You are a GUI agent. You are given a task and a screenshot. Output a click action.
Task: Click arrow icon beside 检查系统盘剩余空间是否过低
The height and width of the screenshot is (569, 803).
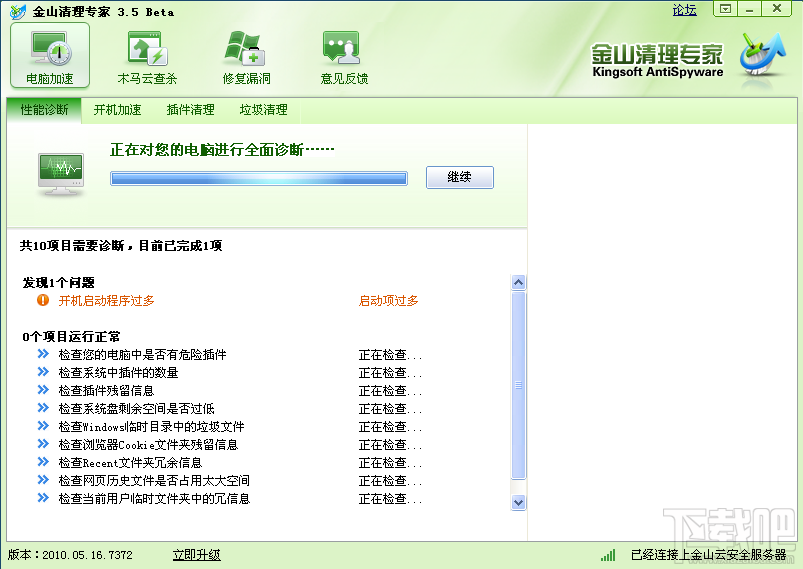[x=43, y=408]
